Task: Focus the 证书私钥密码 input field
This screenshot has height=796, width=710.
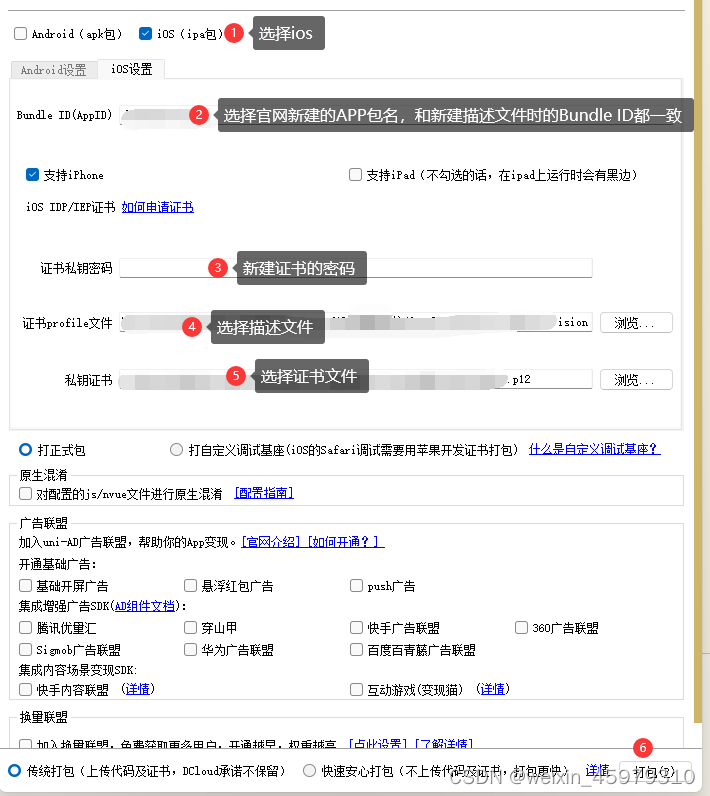Action: (356, 268)
